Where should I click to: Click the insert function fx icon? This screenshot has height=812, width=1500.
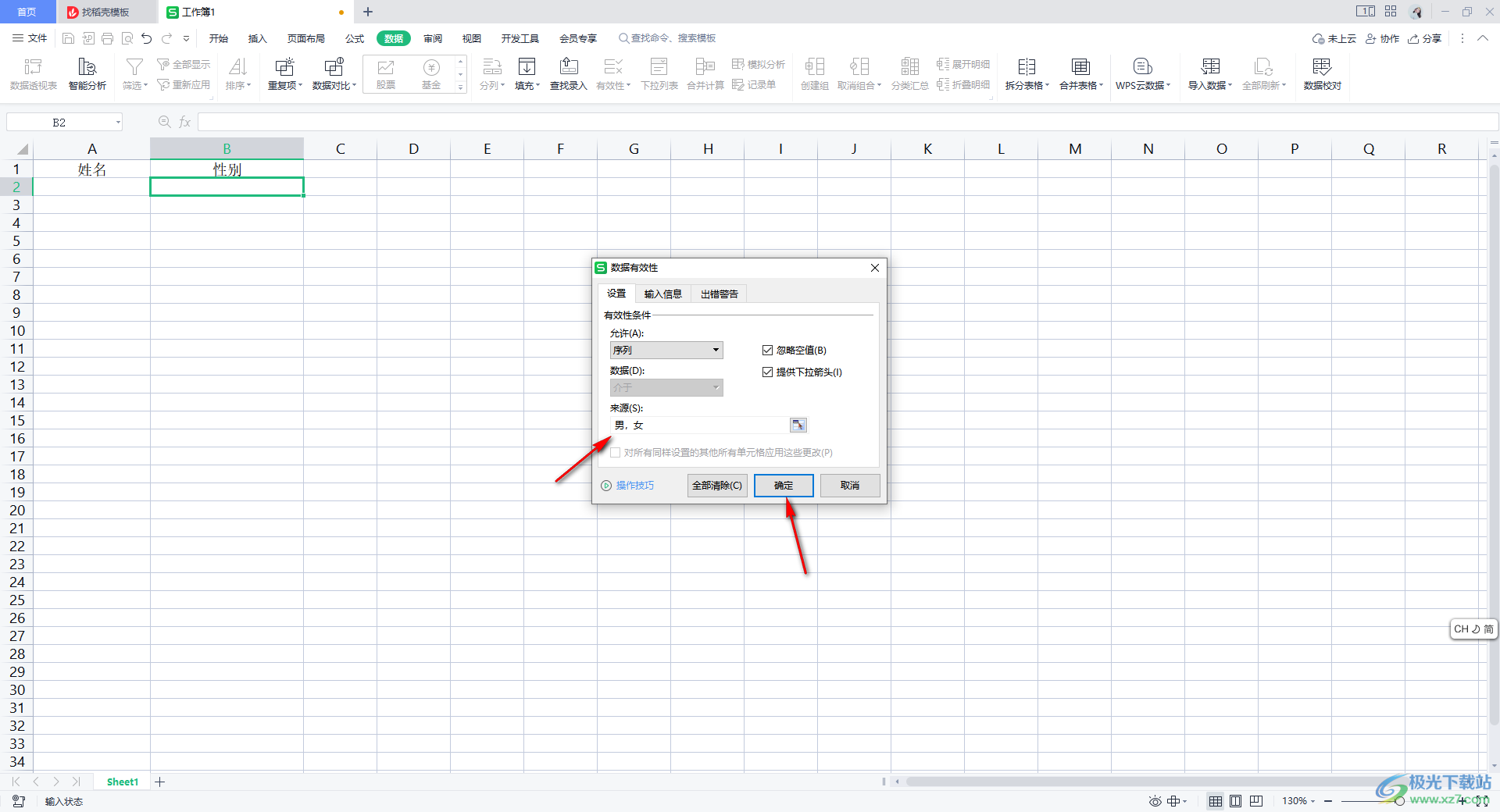[185, 122]
